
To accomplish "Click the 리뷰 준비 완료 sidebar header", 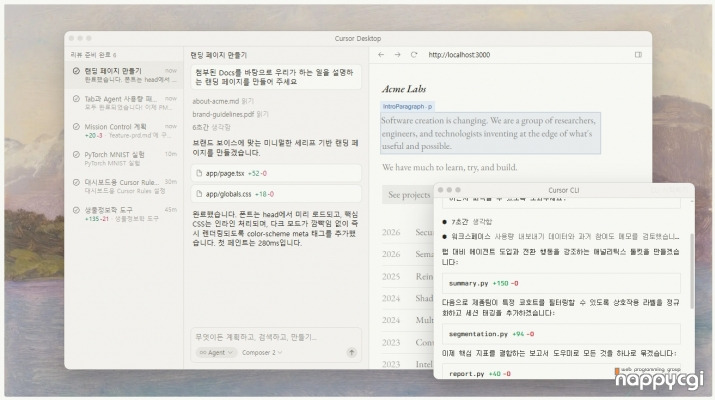I will [x=93, y=55].
